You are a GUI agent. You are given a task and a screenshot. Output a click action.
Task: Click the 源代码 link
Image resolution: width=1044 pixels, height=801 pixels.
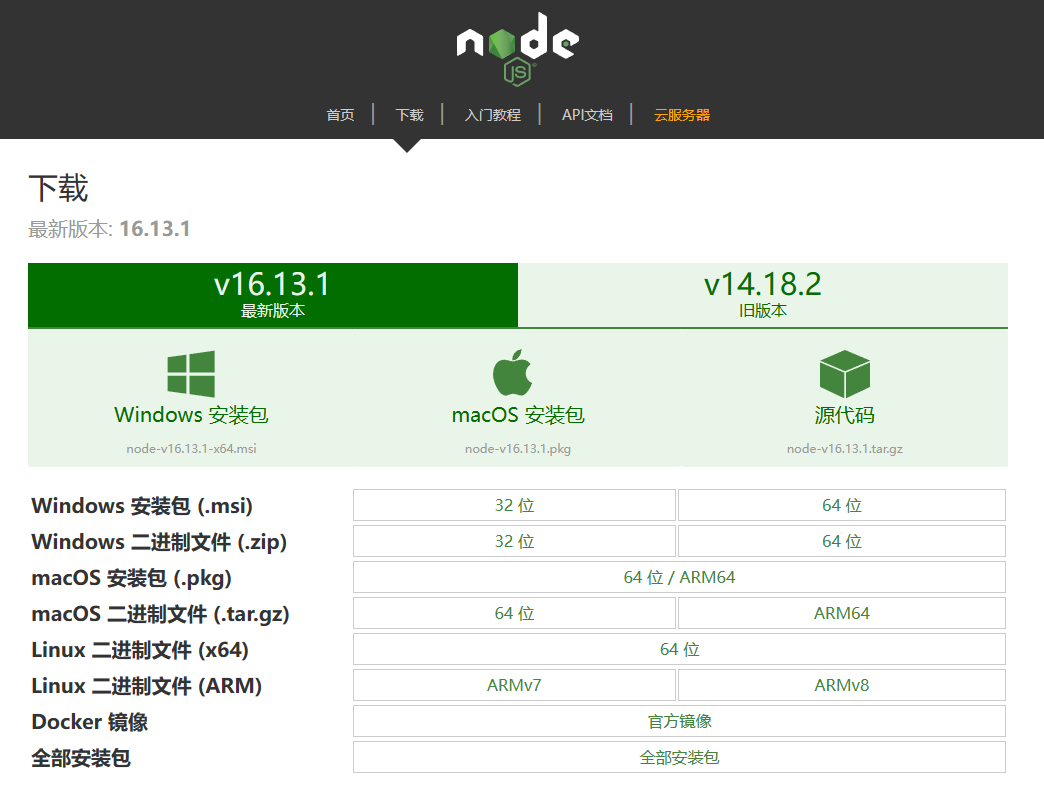coord(844,415)
